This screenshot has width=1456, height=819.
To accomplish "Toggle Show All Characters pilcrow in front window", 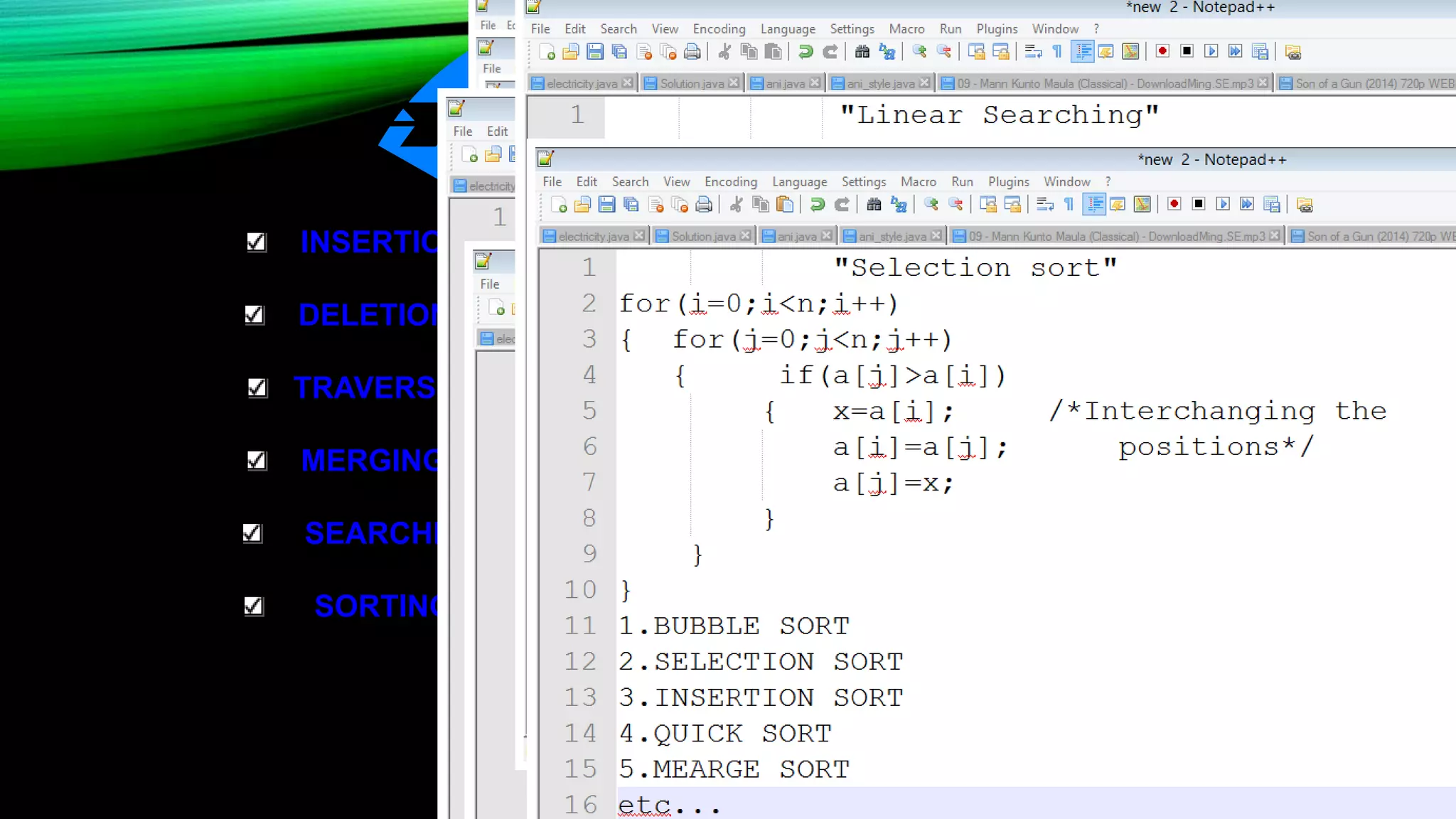I will click(x=1069, y=205).
